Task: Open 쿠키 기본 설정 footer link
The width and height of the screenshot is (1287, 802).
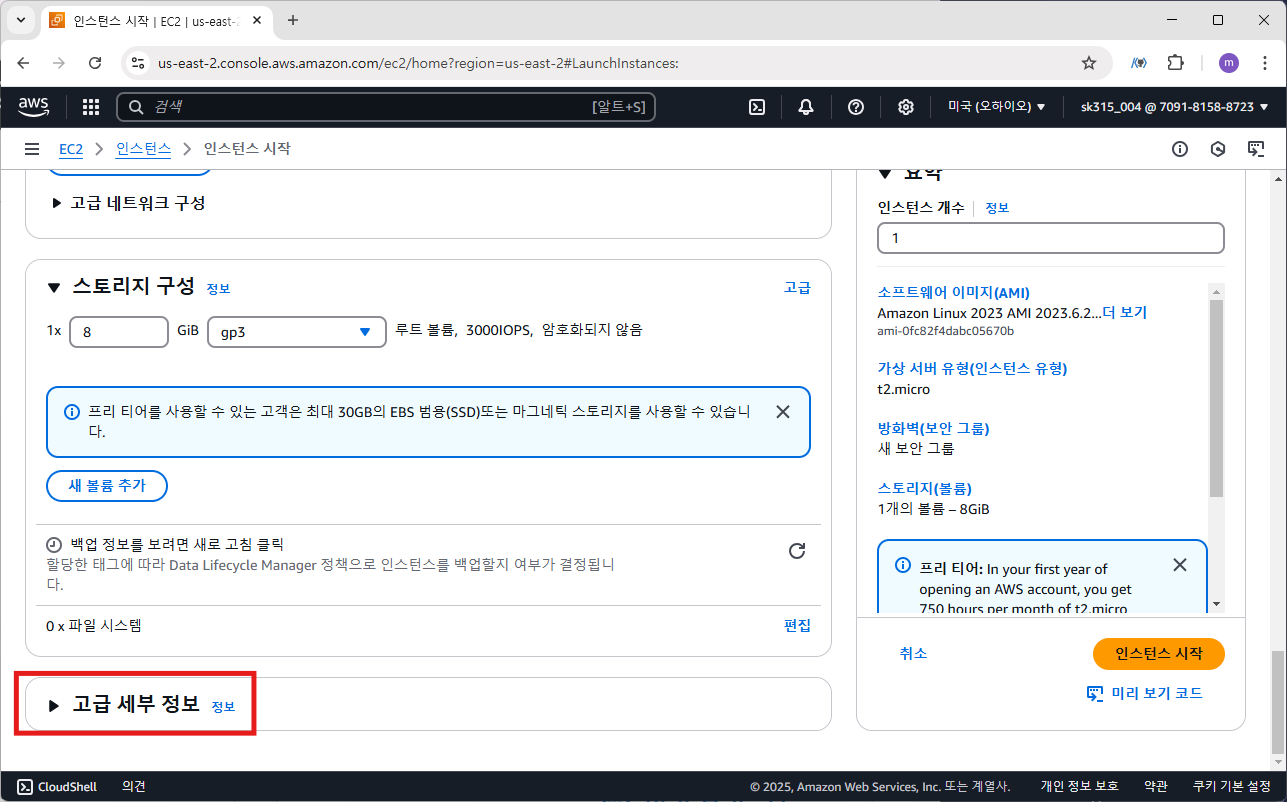Action: (x=1232, y=787)
